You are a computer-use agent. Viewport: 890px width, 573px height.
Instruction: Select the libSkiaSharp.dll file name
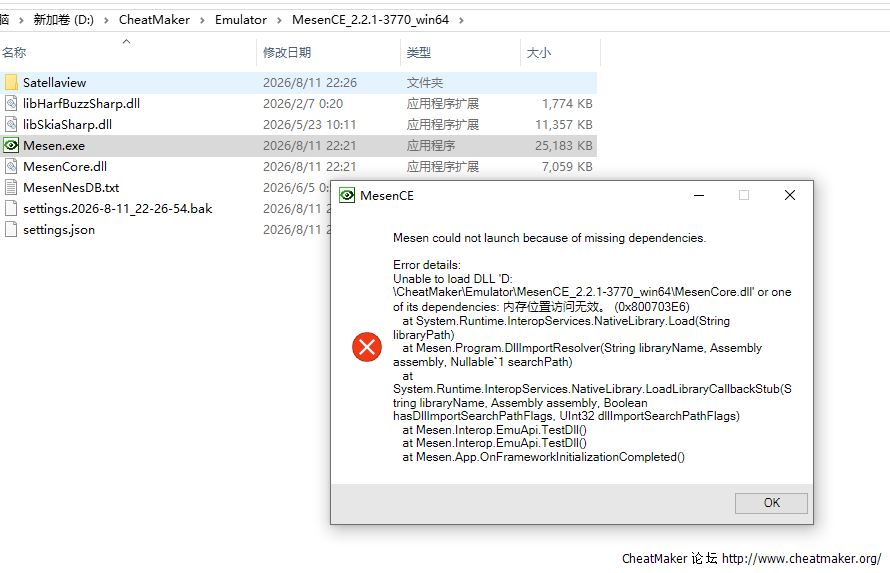pyautogui.click(x=67, y=124)
